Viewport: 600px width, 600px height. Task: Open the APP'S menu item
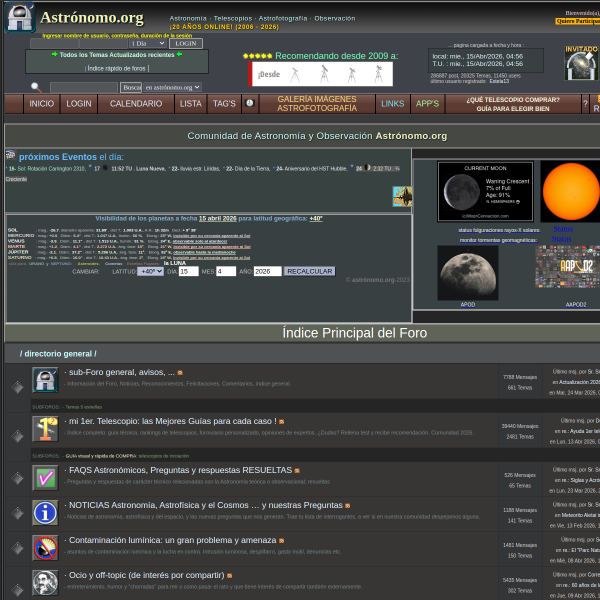(427, 104)
